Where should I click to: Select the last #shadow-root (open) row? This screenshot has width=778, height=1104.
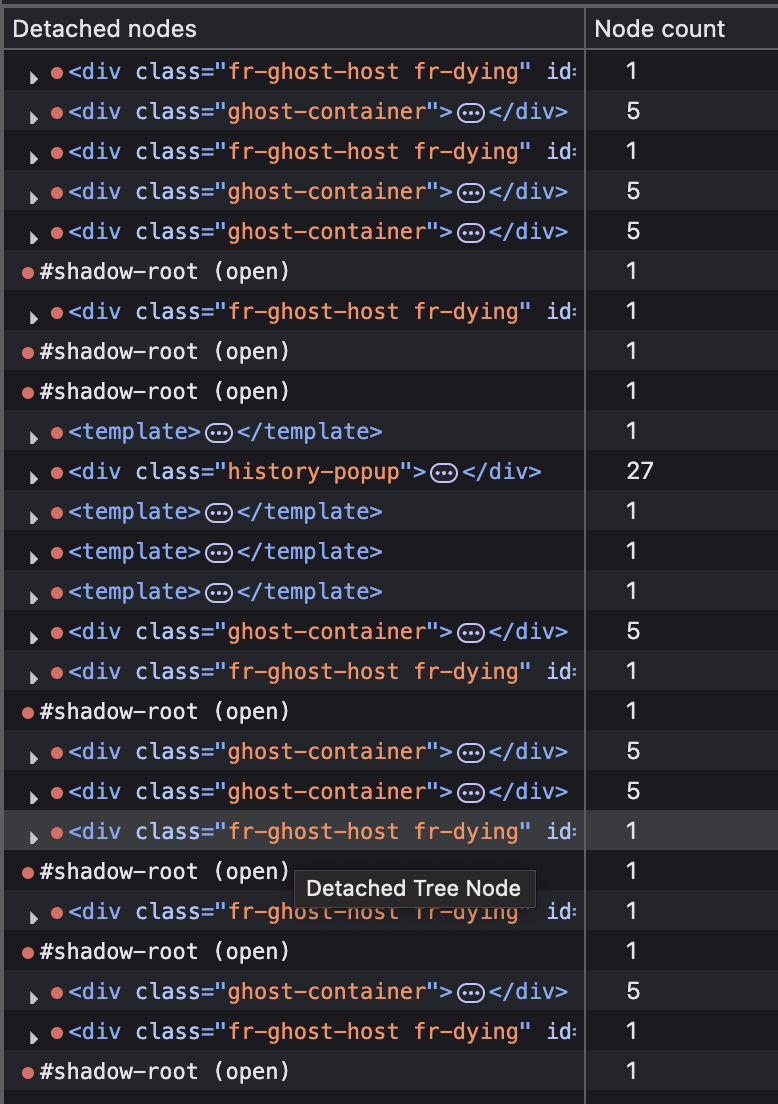(x=164, y=1072)
